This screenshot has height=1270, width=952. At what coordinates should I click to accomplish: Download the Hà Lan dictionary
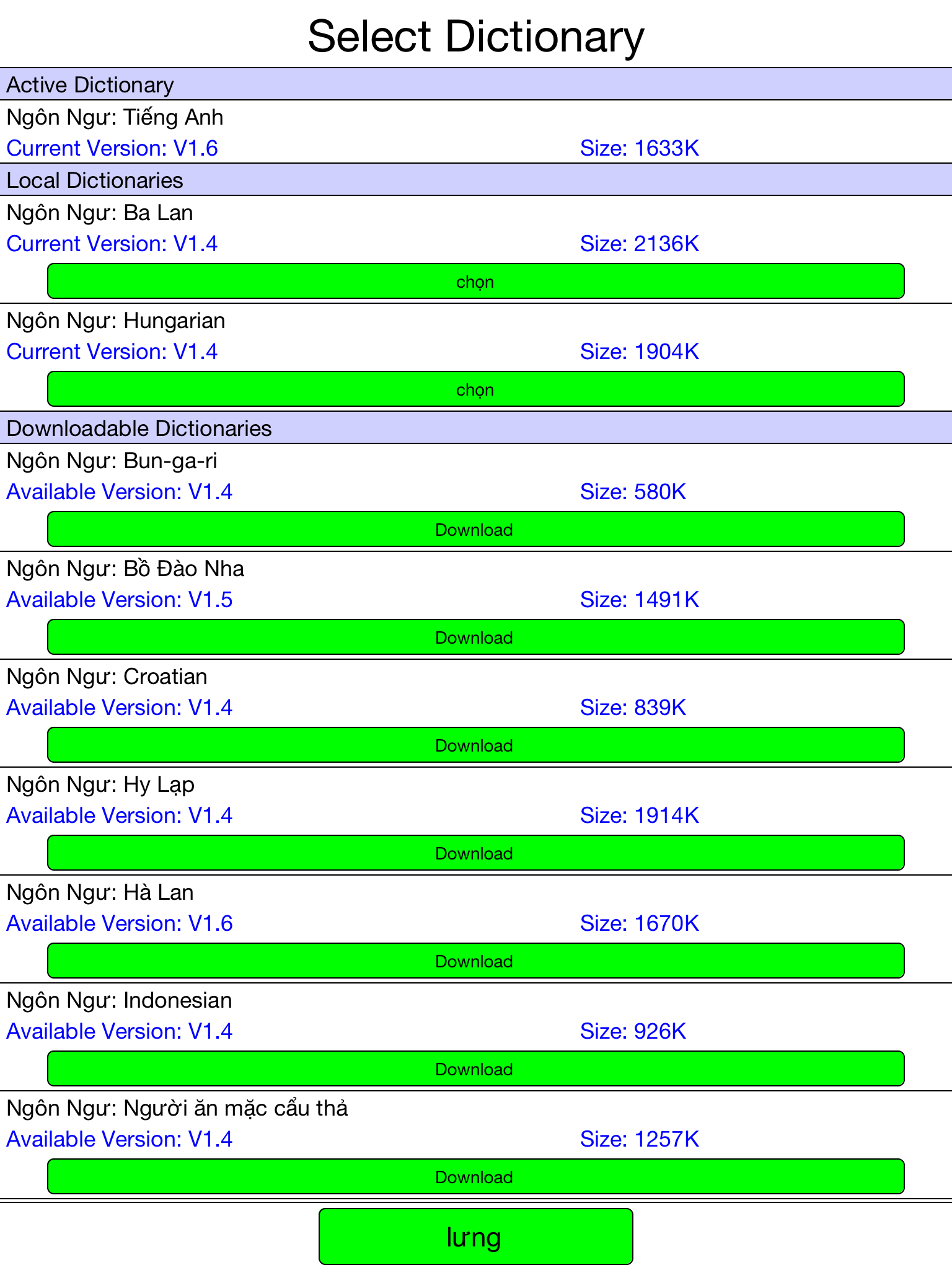(x=475, y=961)
